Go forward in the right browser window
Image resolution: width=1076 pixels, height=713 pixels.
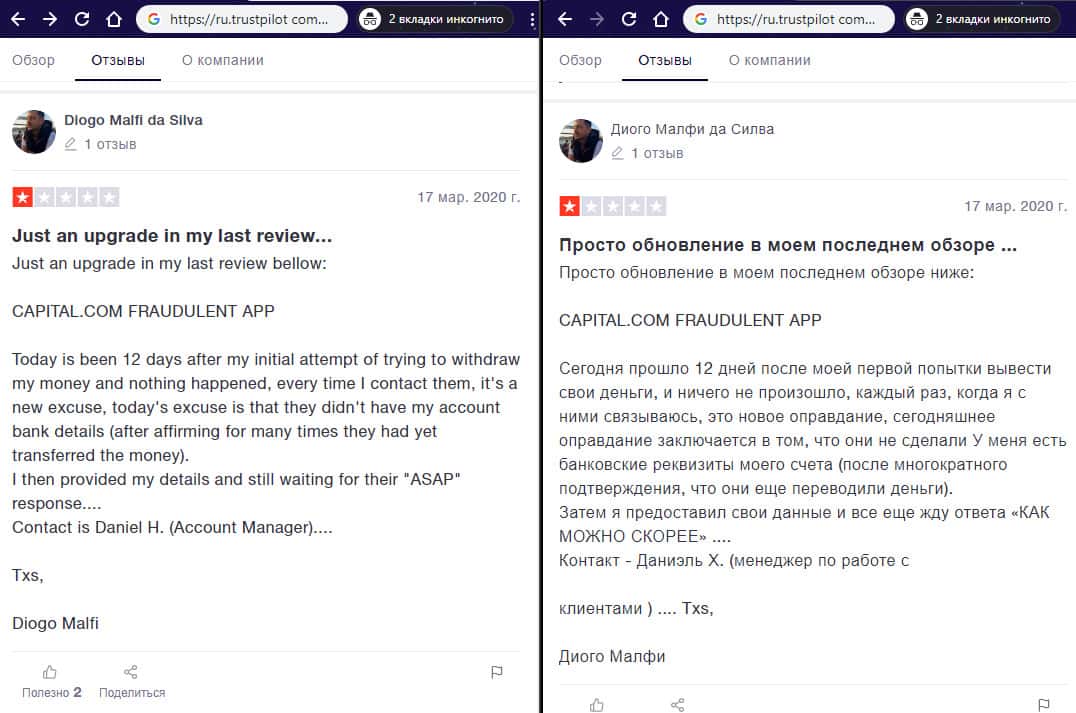[597, 19]
